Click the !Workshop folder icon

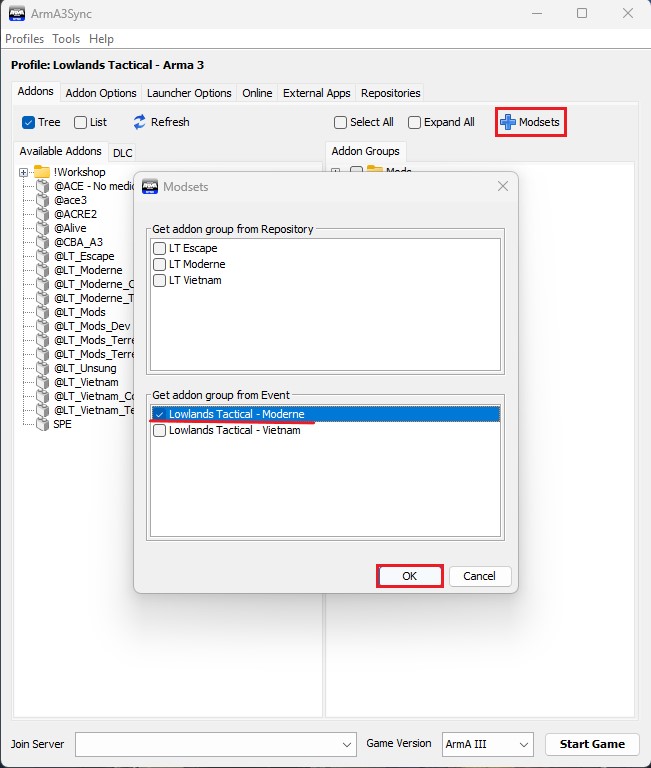(41, 172)
